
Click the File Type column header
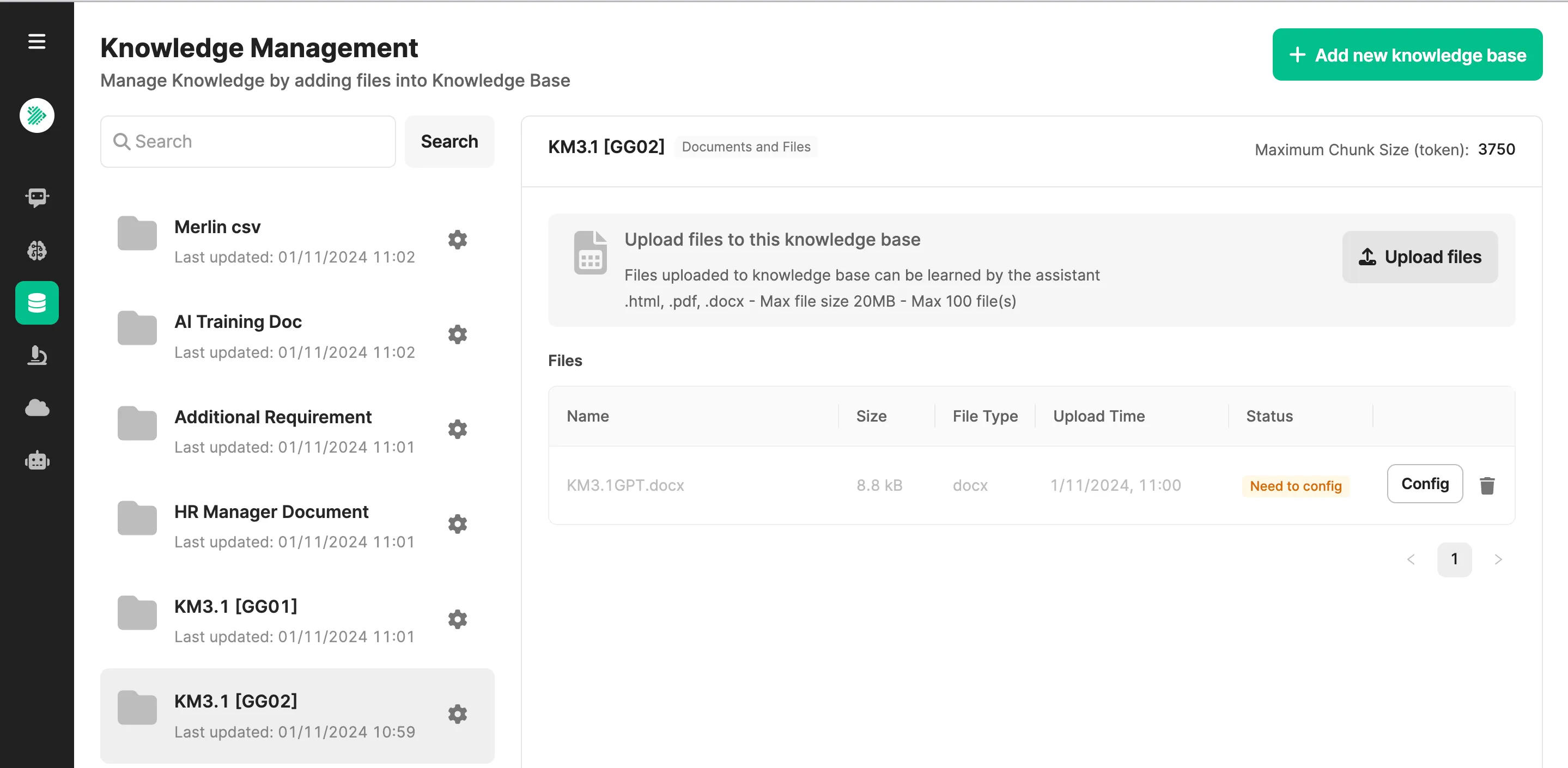point(985,416)
